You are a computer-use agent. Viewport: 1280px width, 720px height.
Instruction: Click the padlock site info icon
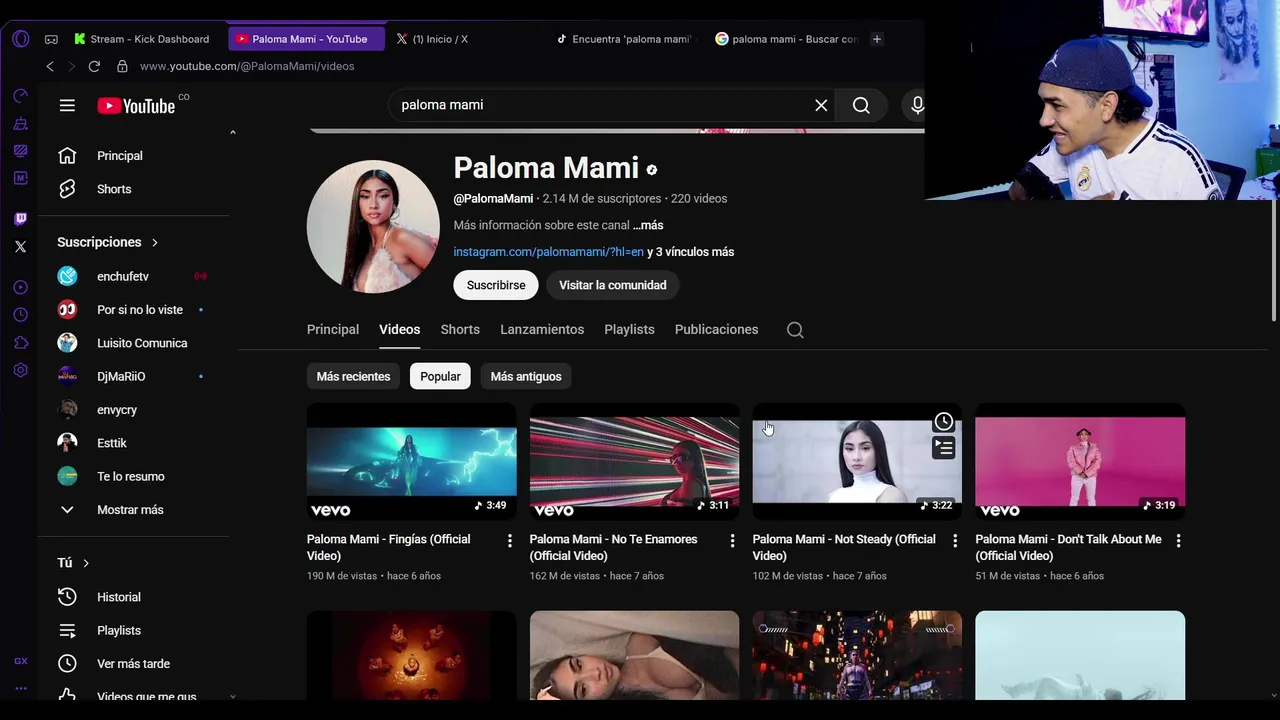[122, 66]
